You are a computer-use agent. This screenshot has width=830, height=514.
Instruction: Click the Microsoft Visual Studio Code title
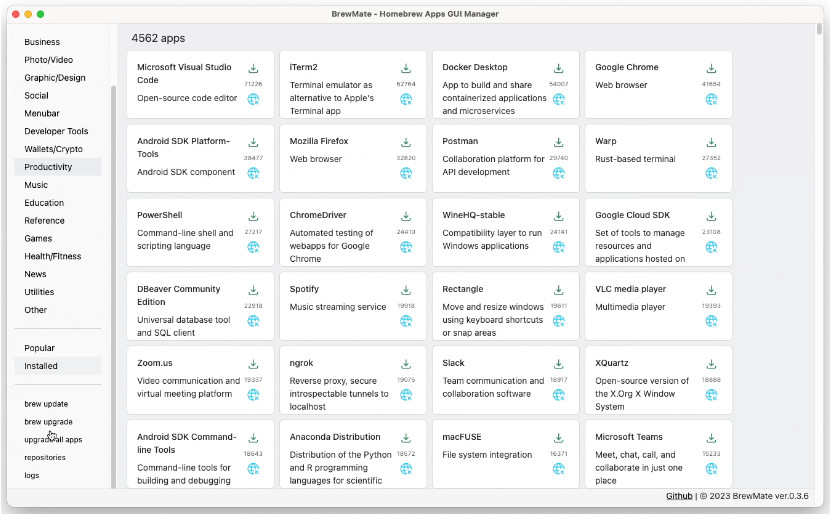[184, 74]
